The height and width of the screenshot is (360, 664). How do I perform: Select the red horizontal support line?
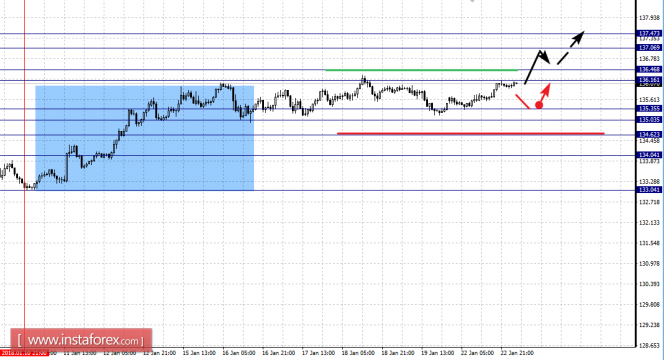[470, 133]
